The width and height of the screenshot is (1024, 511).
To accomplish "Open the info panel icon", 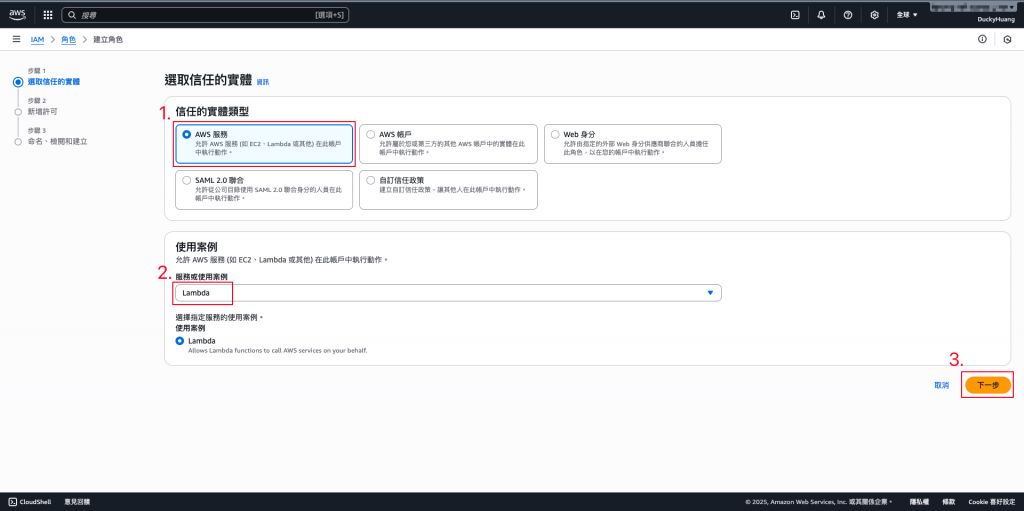I will 982,39.
